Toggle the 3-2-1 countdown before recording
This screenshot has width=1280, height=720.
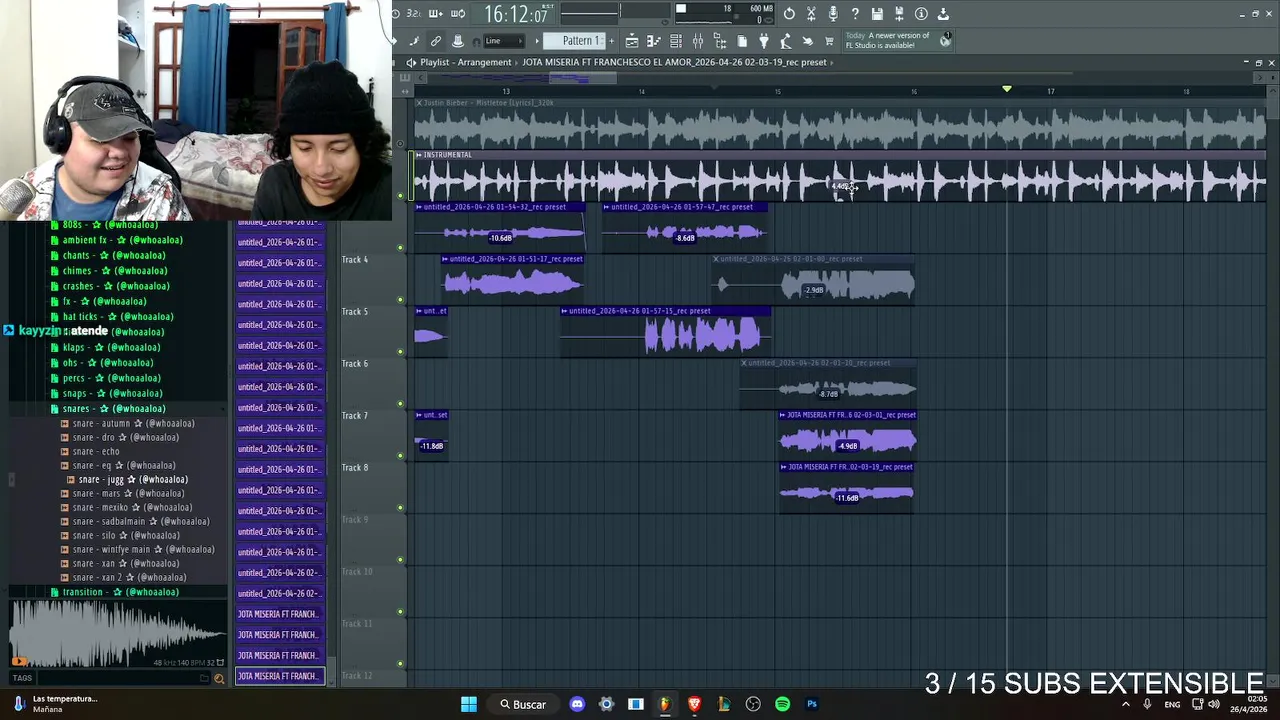click(x=413, y=14)
